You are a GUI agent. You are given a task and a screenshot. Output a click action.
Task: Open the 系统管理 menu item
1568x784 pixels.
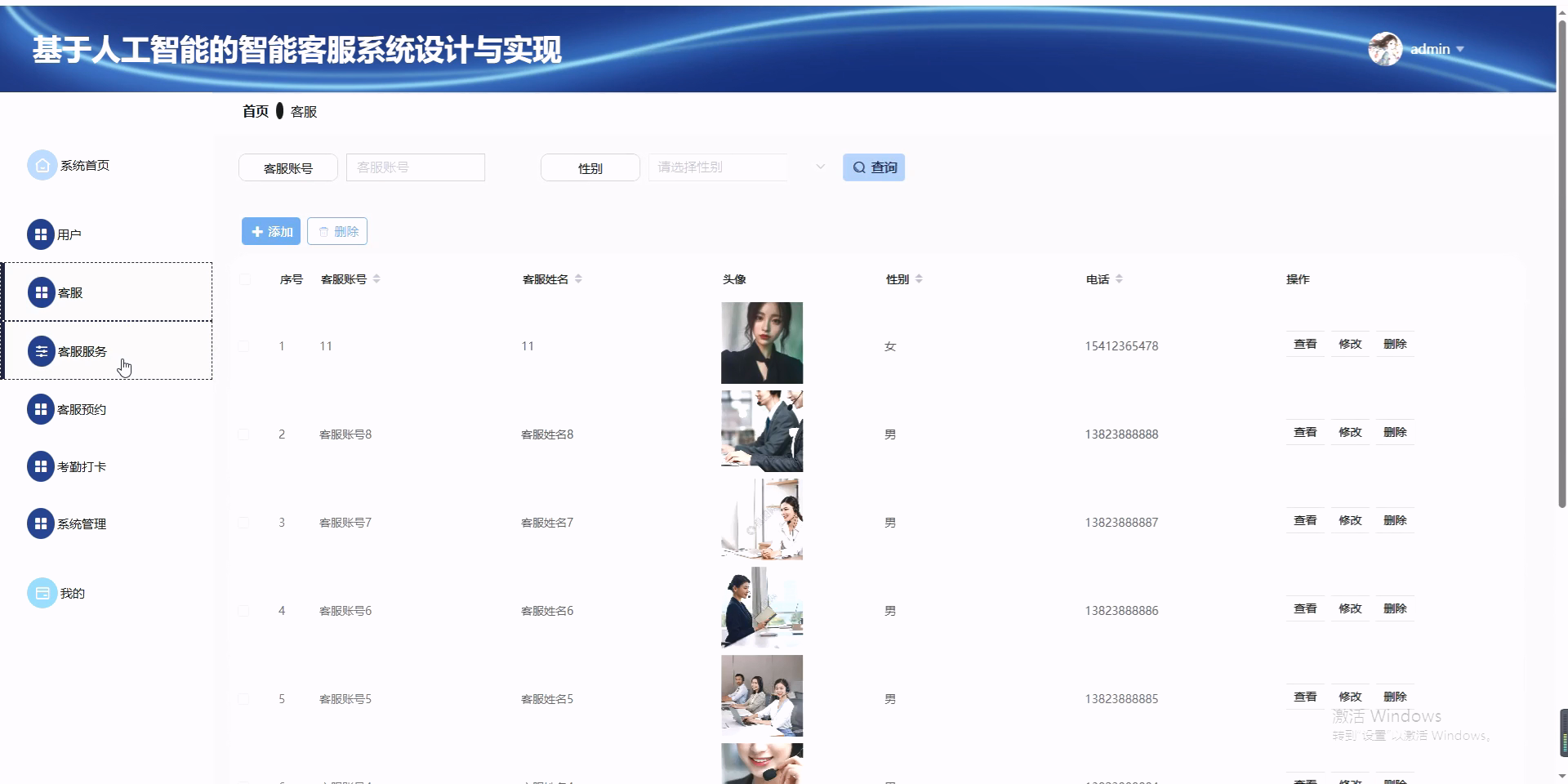pyautogui.click(x=108, y=523)
